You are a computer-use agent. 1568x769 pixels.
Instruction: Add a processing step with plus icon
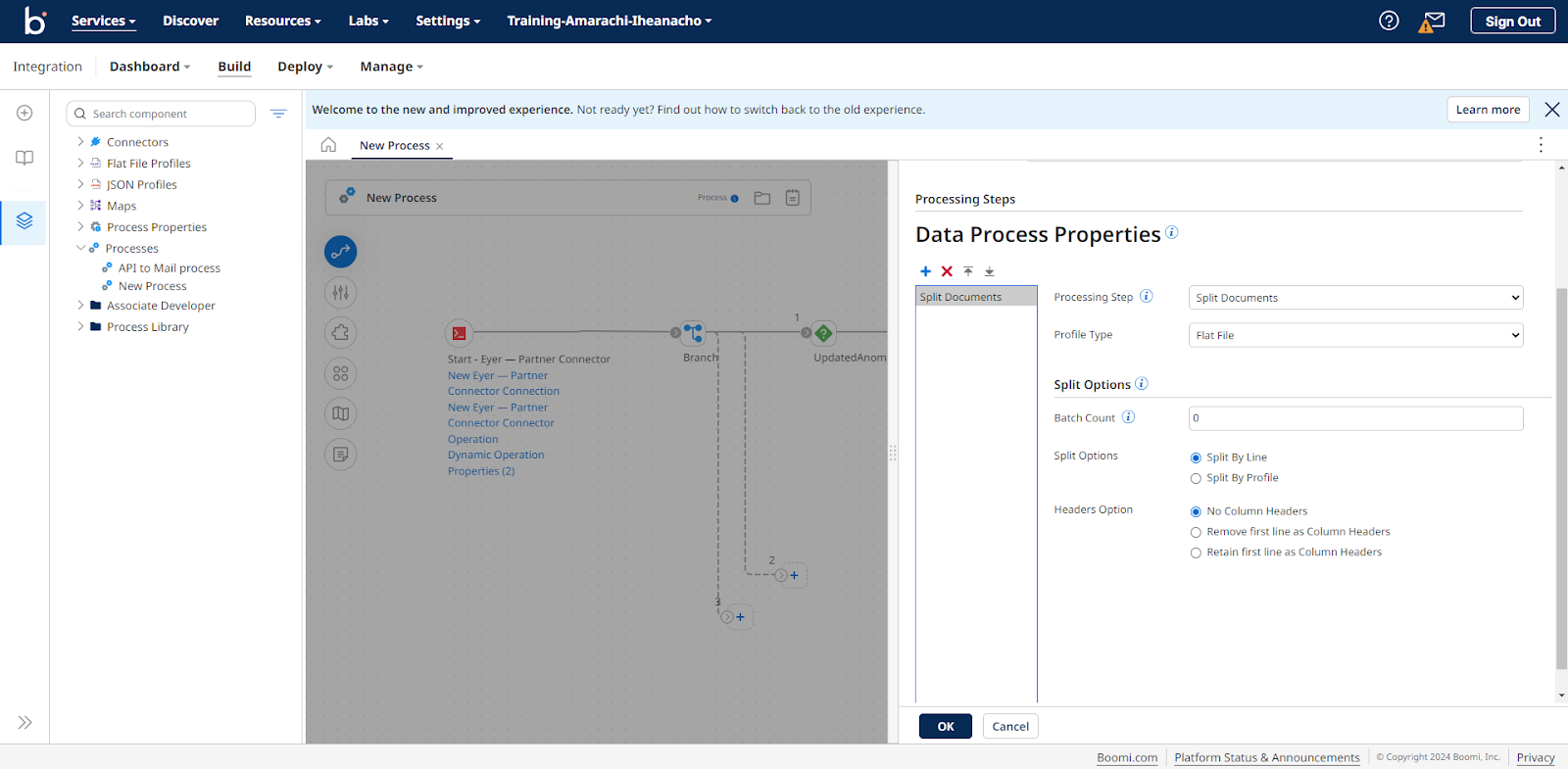[925, 271]
